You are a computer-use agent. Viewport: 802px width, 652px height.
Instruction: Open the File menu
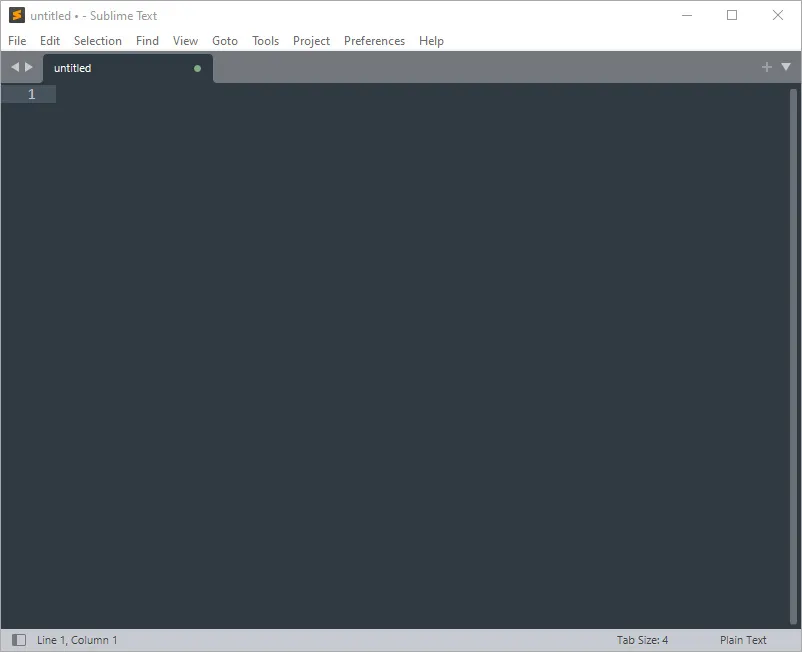[17, 41]
